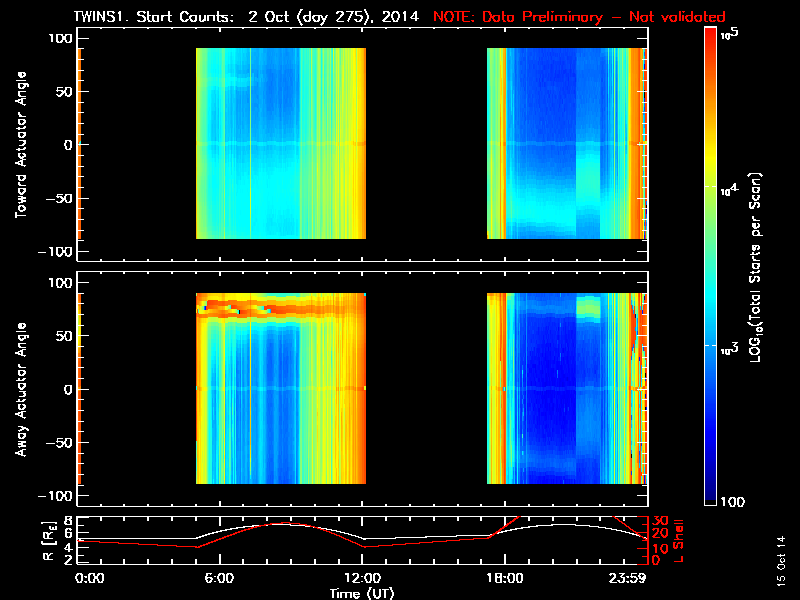Click the 10^3 label on the color bar
Image resolution: width=800 pixels, height=600 pixels.
(729, 349)
